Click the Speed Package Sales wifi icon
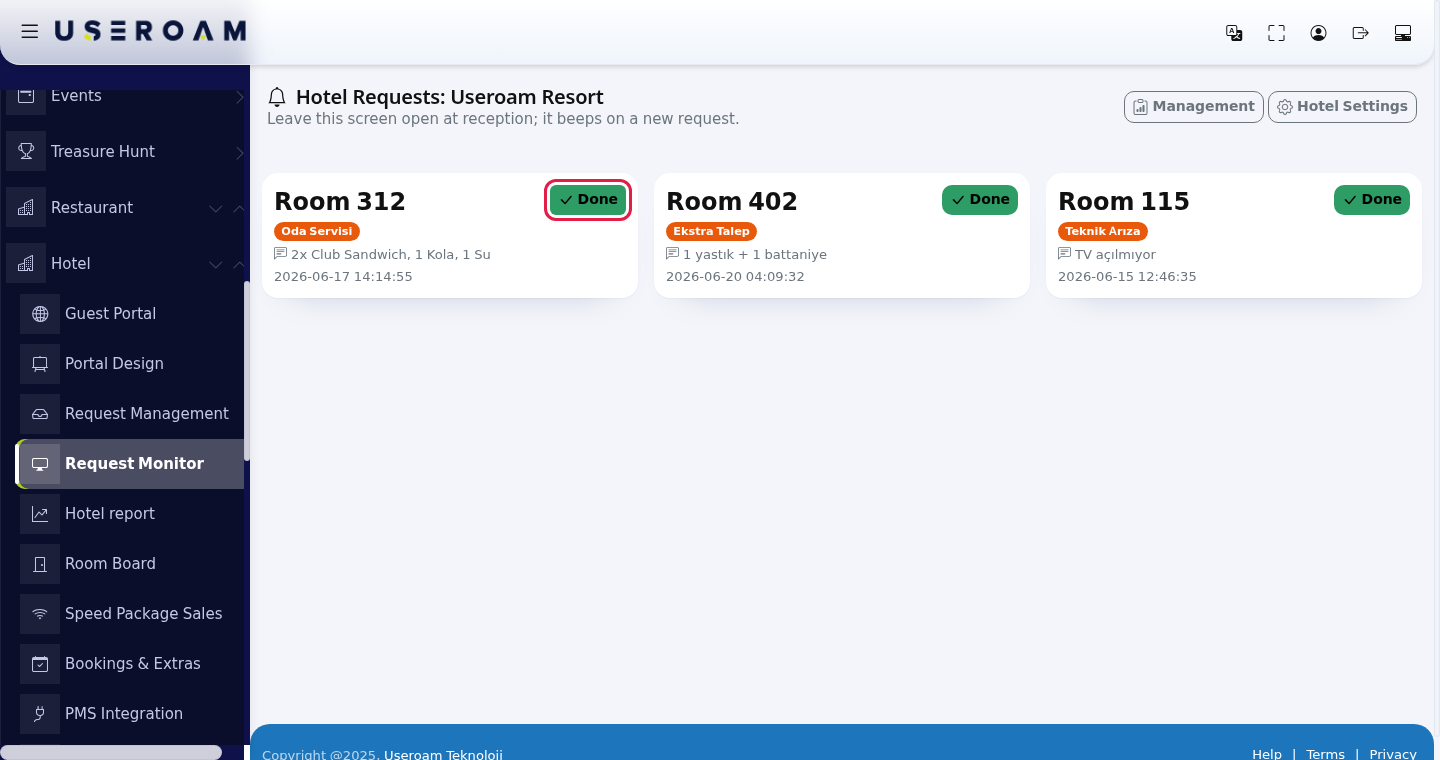1440x760 pixels. tap(40, 614)
